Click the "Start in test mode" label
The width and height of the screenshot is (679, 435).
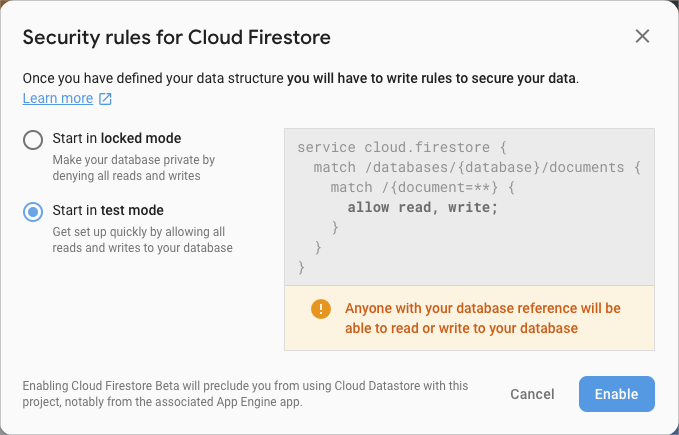point(108,210)
